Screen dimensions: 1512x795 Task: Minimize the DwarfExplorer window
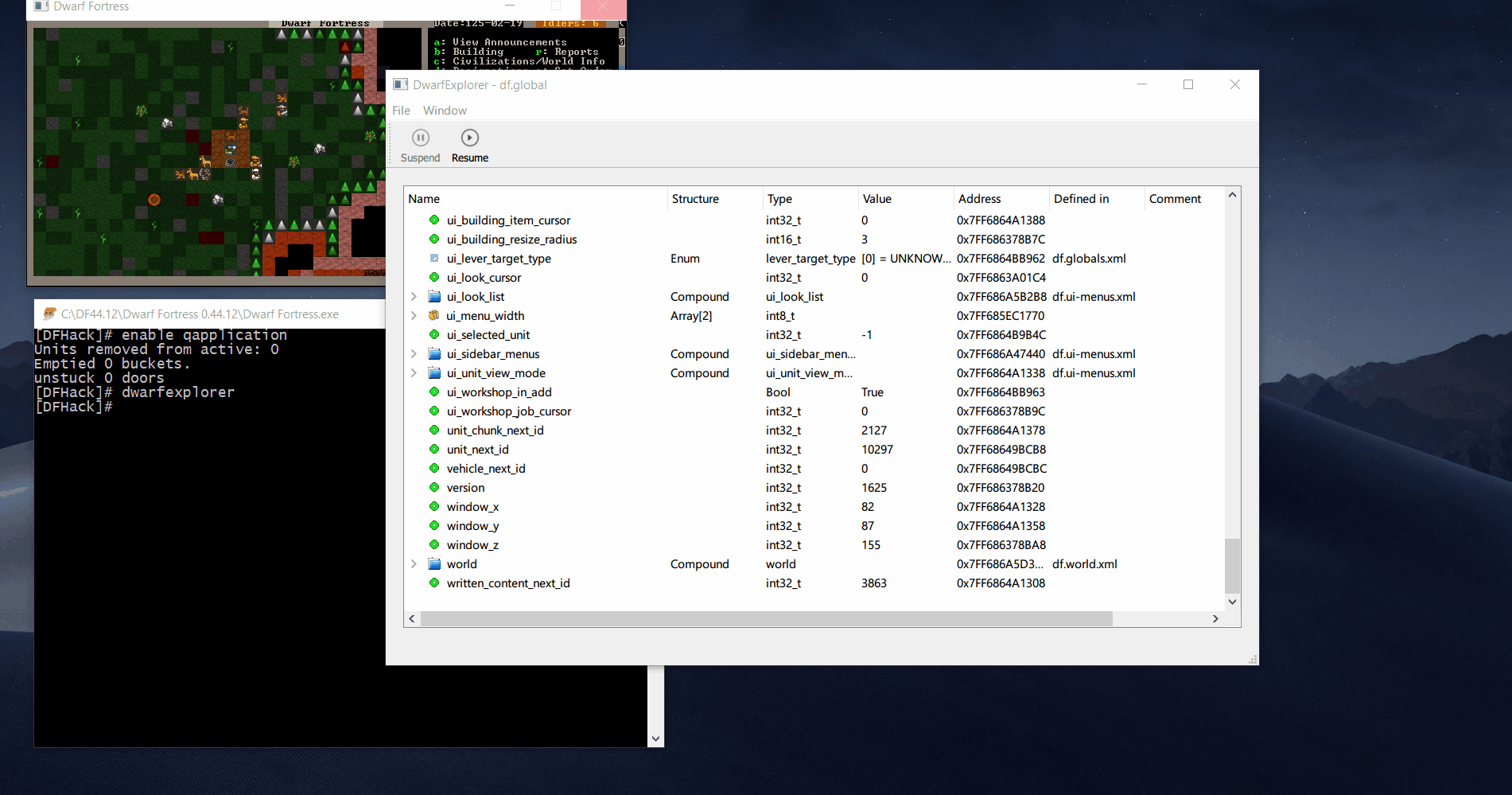pos(1142,84)
